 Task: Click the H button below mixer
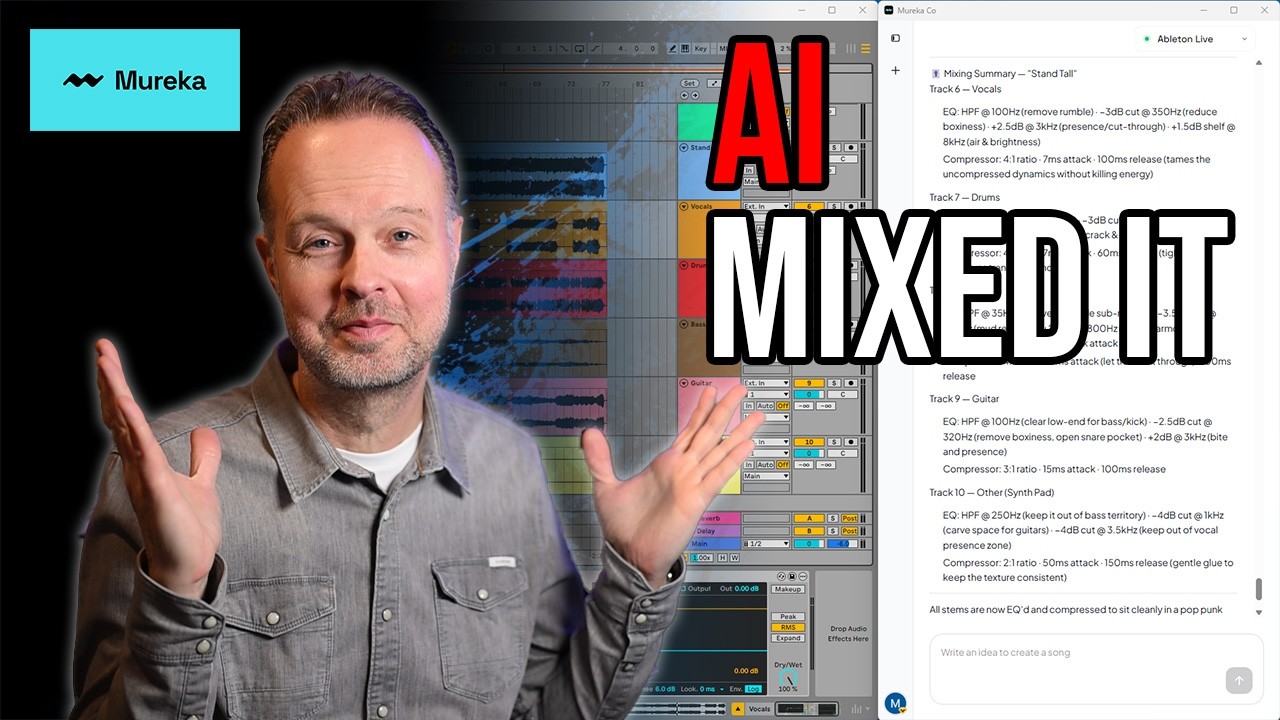coord(722,557)
